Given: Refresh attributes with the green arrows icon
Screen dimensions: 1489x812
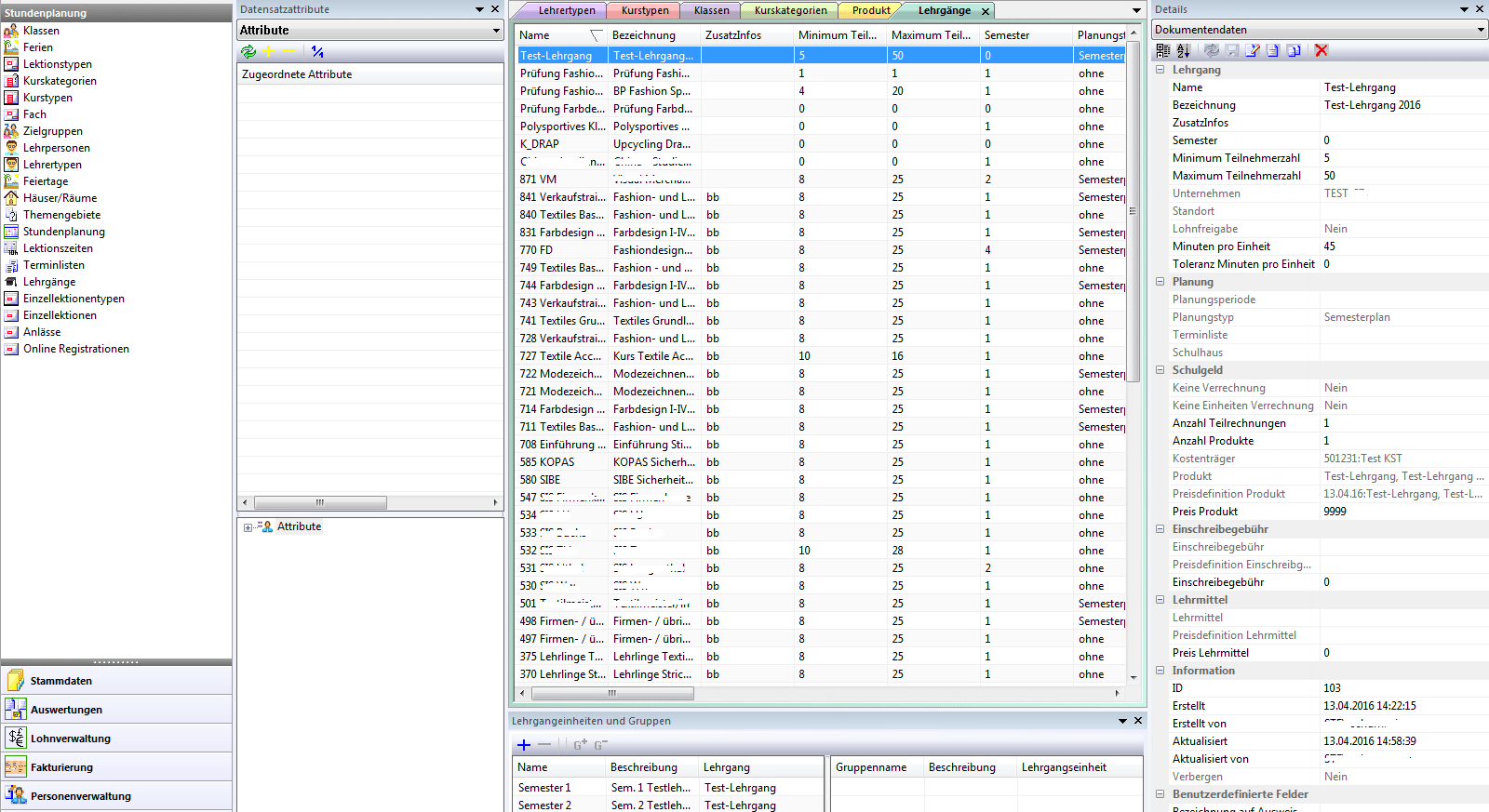Looking at the screenshot, I should [248, 52].
